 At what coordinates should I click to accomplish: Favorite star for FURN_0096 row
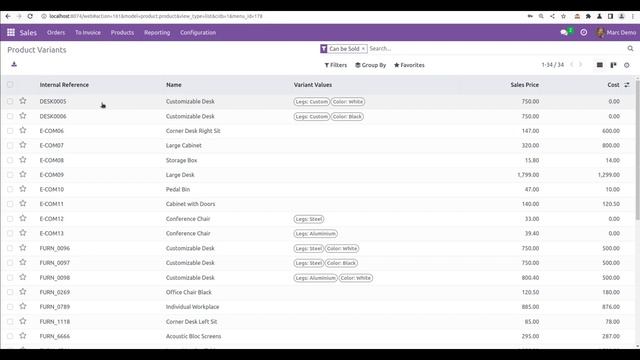click(x=23, y=248)
